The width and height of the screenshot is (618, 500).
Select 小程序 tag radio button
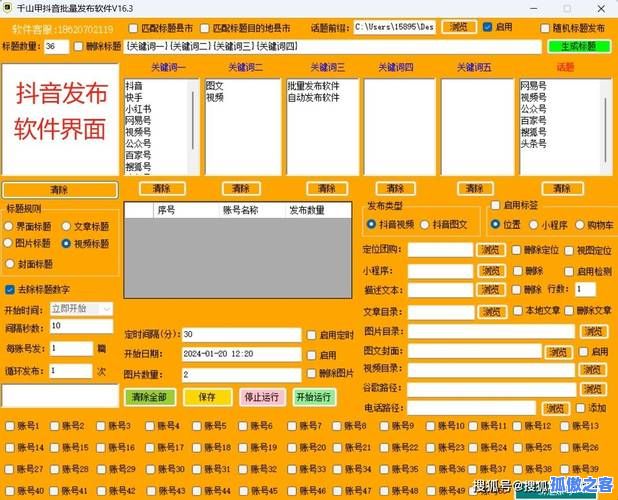[x=533, y=225]
